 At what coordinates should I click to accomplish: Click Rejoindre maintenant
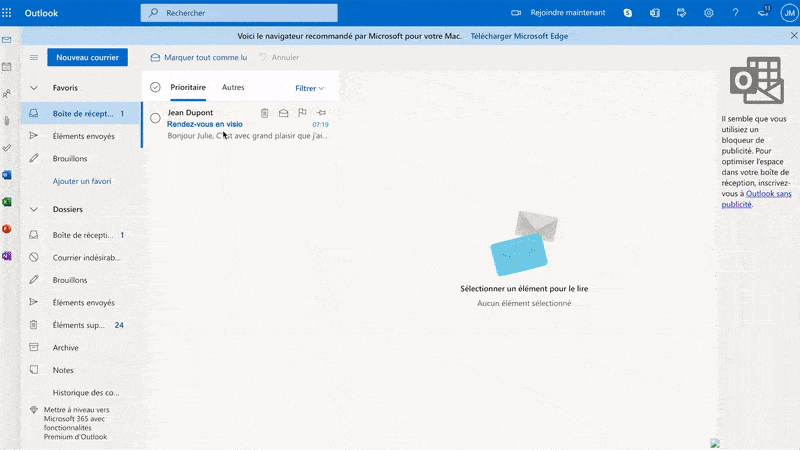point(567,13)
